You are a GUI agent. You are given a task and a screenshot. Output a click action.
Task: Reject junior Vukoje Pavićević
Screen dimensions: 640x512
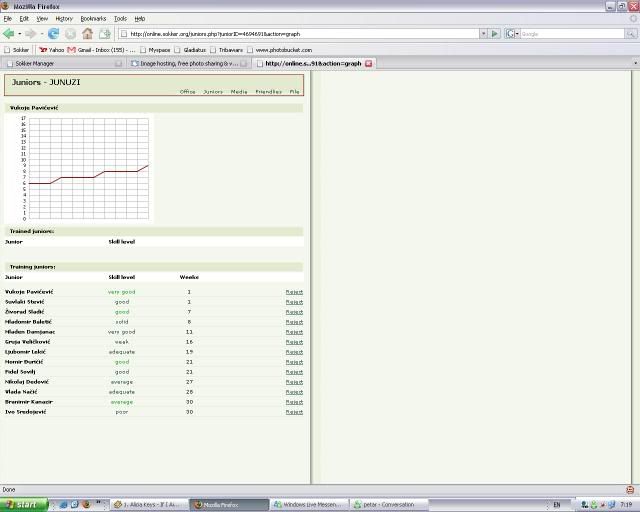(x=293, y=291)
